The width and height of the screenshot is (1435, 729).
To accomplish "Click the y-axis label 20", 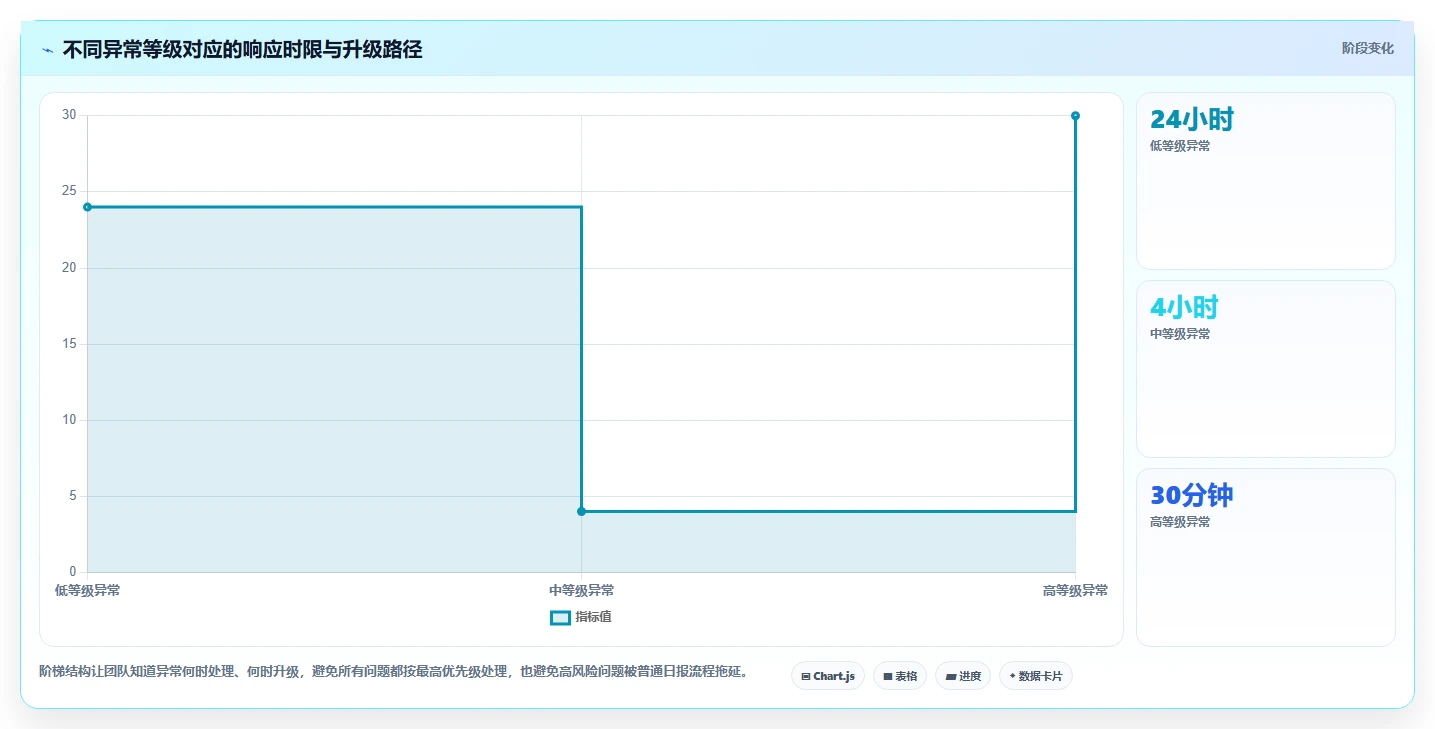I will pos(69,268).
